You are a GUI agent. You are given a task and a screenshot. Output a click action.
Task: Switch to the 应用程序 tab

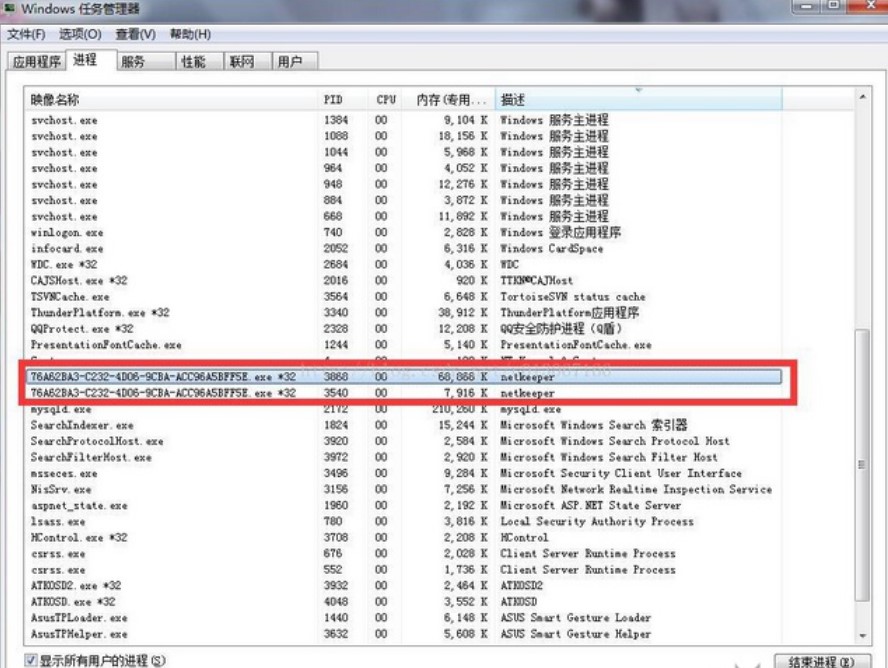point(36,60)
